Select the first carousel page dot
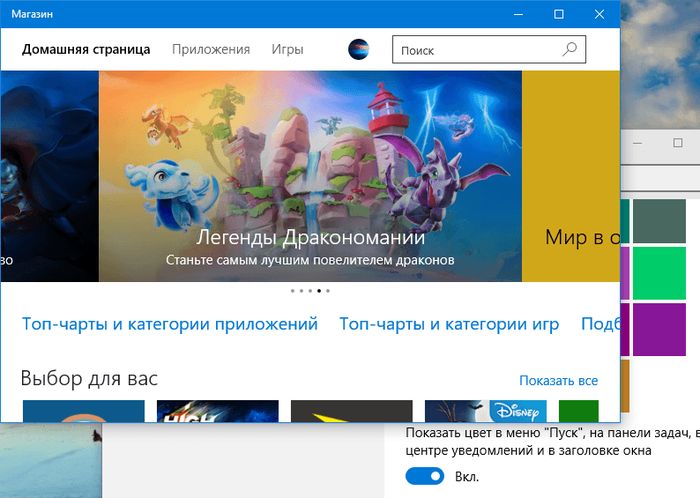 click(292, 291)
